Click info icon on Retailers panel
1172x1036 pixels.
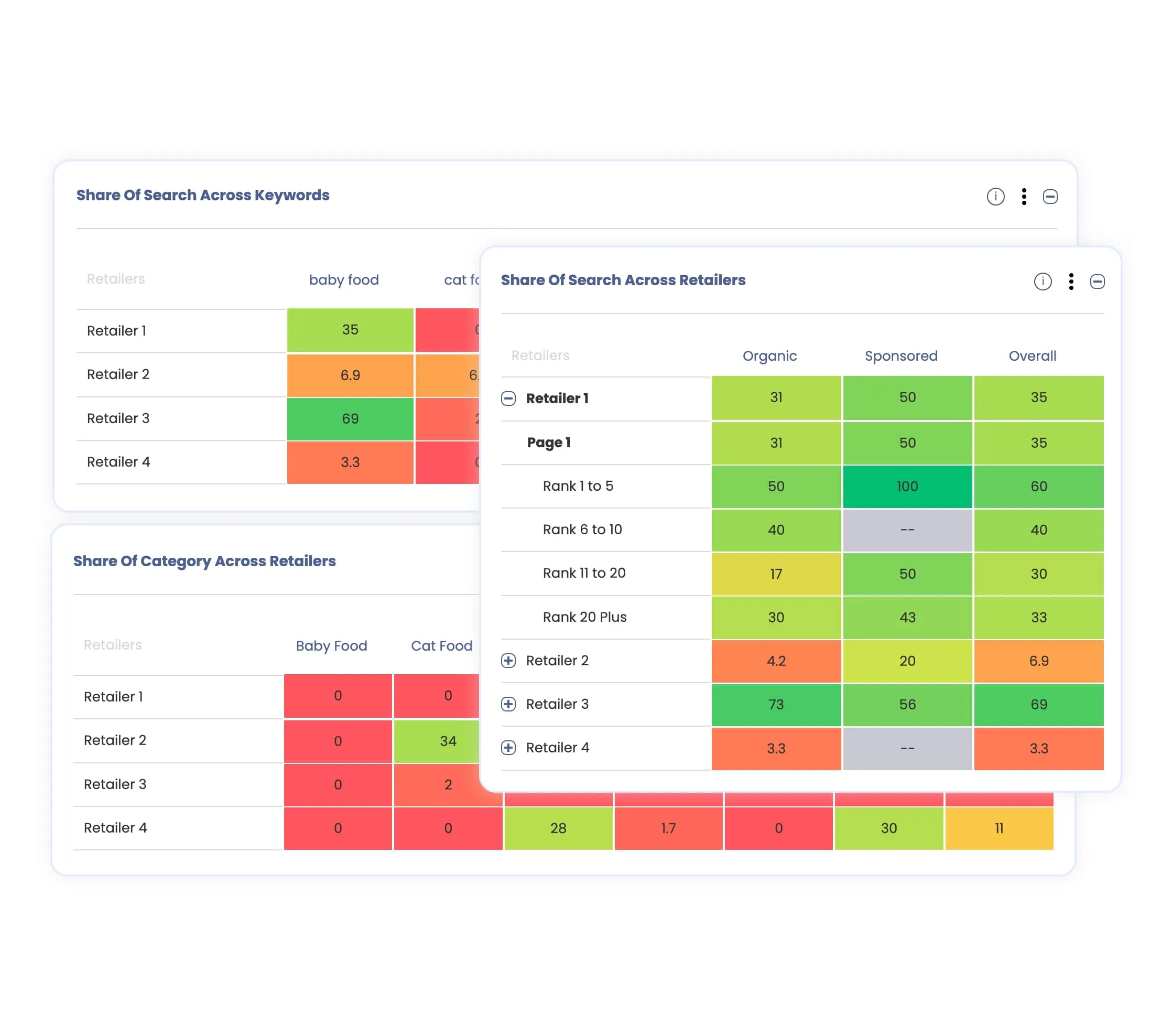[1043, 282]
